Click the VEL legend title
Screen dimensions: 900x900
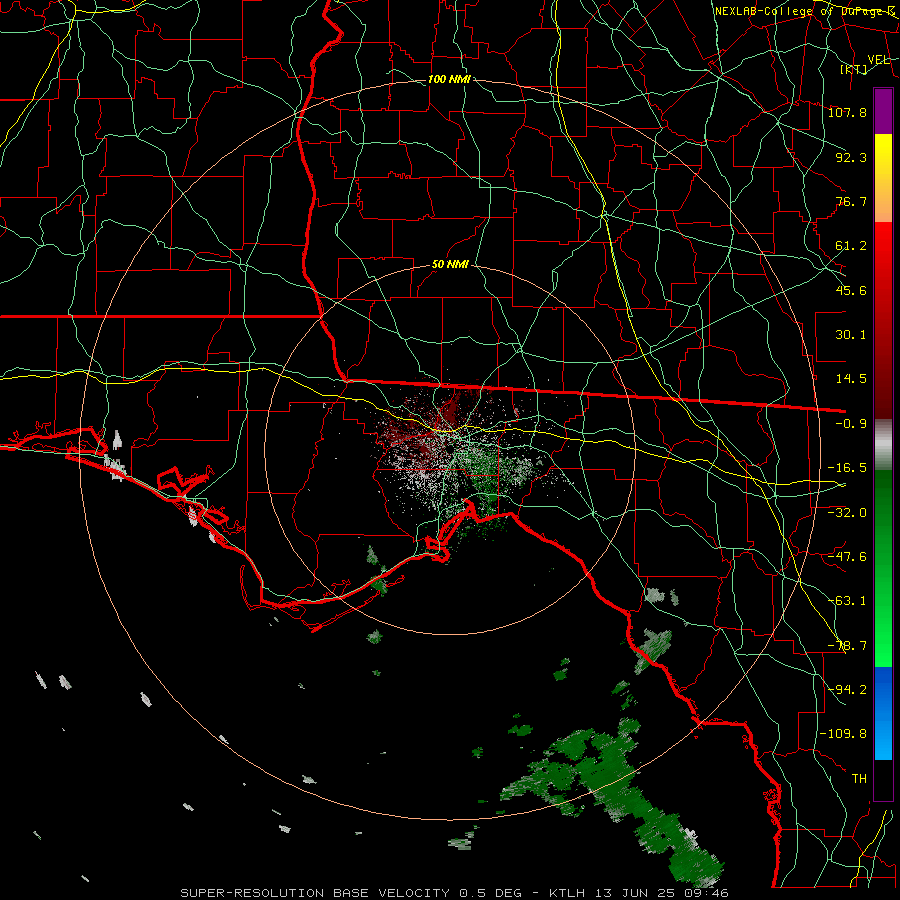click(878, 60)
